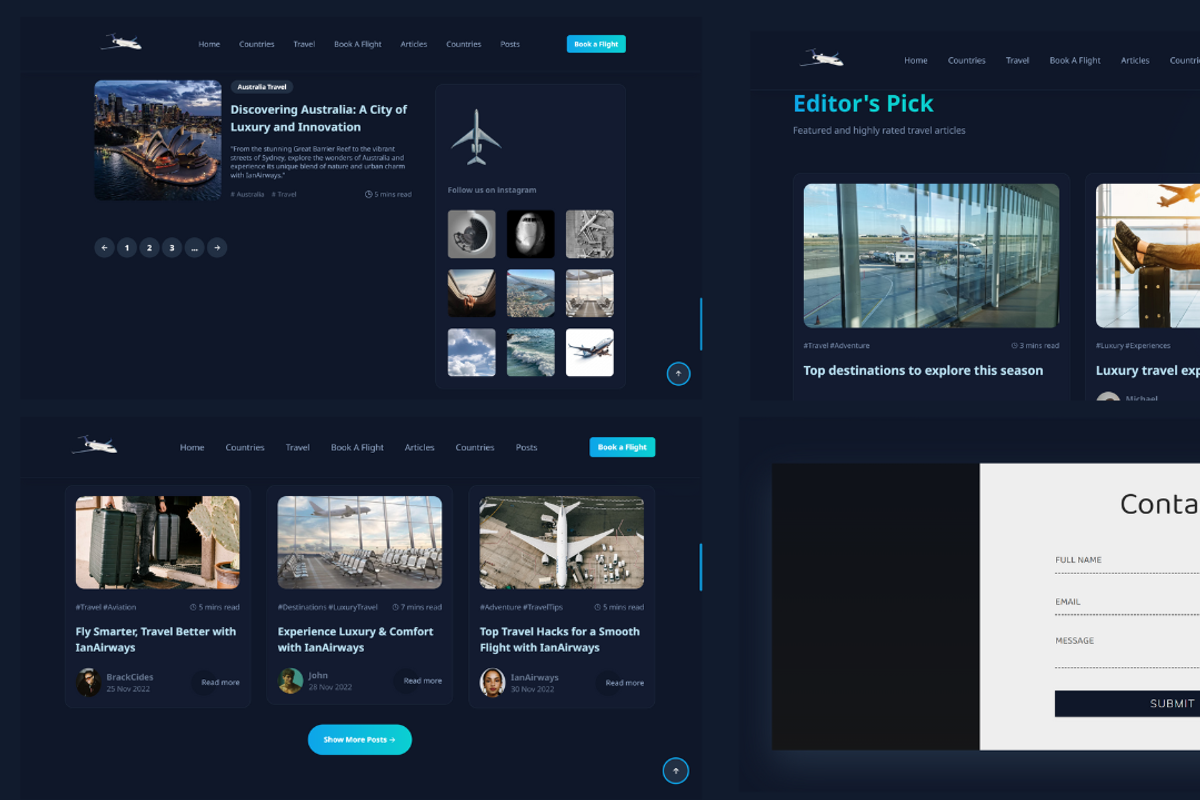The height and width of the screenshot is (800, 1200).
Task: Open the white airplane on white background Instagram photo
Action: click(x=590, y=353)
